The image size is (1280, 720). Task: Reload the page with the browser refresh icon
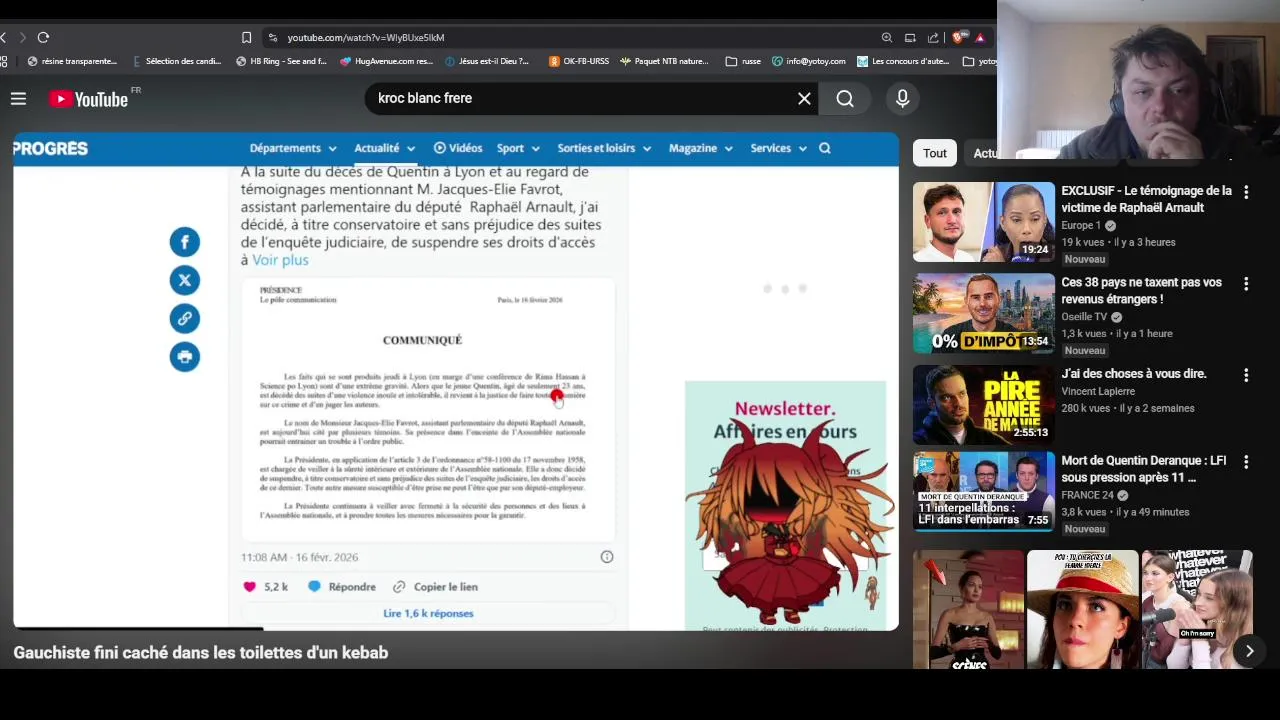tap(43, 37)
